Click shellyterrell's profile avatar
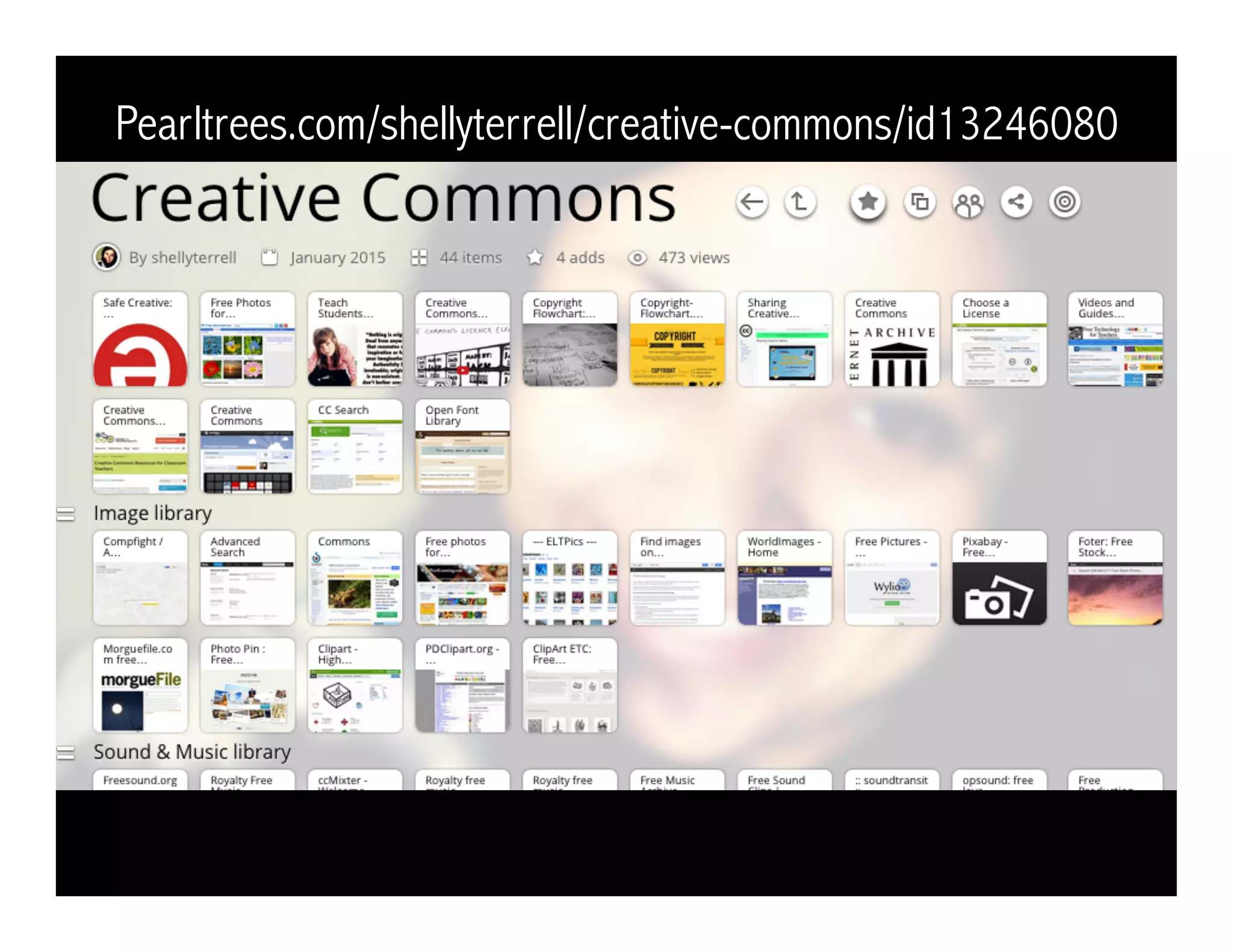Viewport: 1233px width, 952px height. point(107,258)
